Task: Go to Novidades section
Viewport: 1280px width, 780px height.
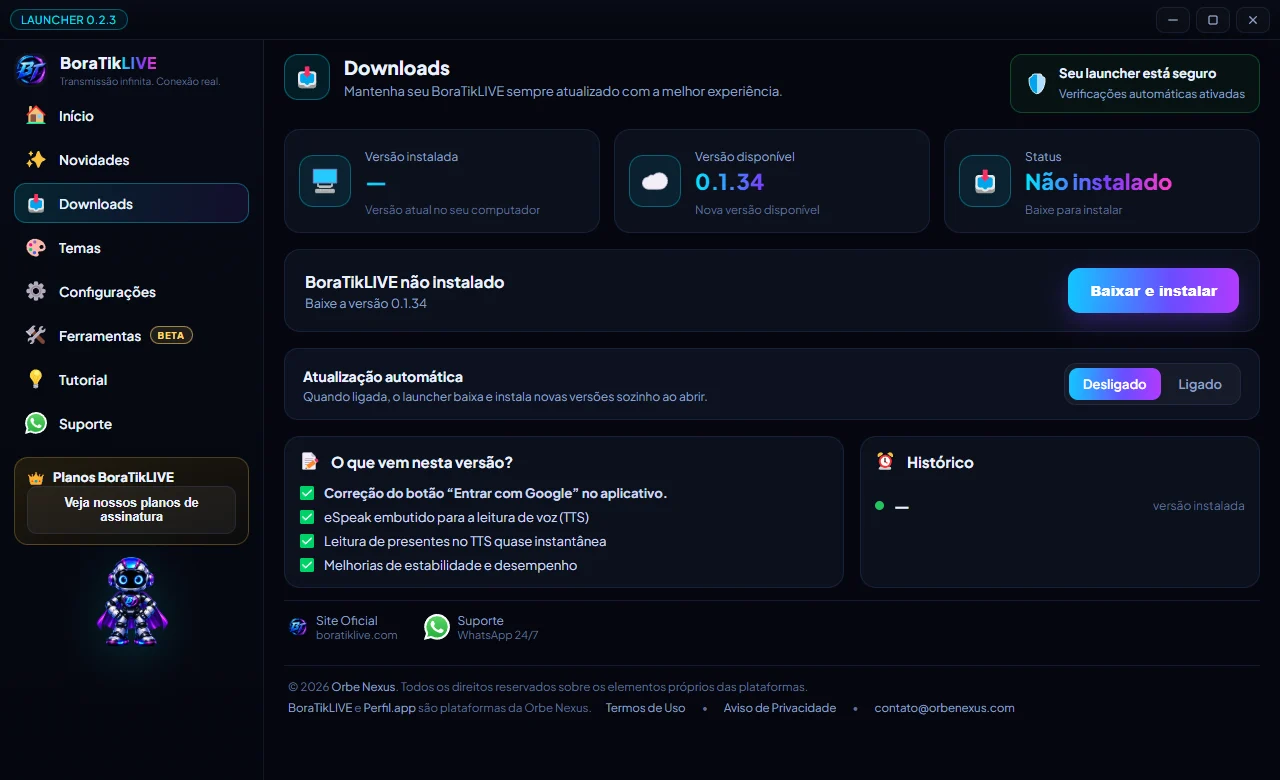Action: click(131, 159)
